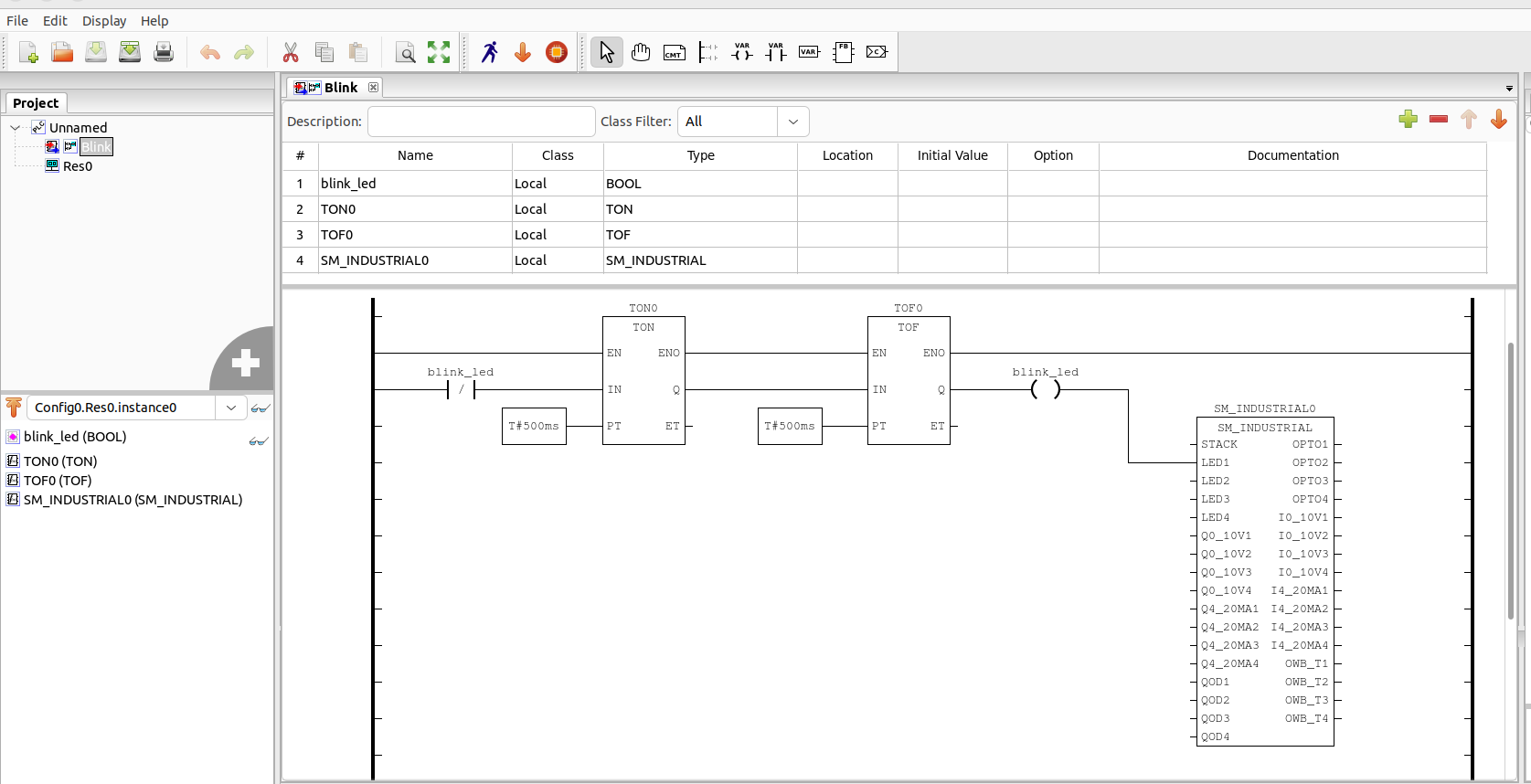
Task: Click the blink_led name cell in row 1
Action: [415, 184]
